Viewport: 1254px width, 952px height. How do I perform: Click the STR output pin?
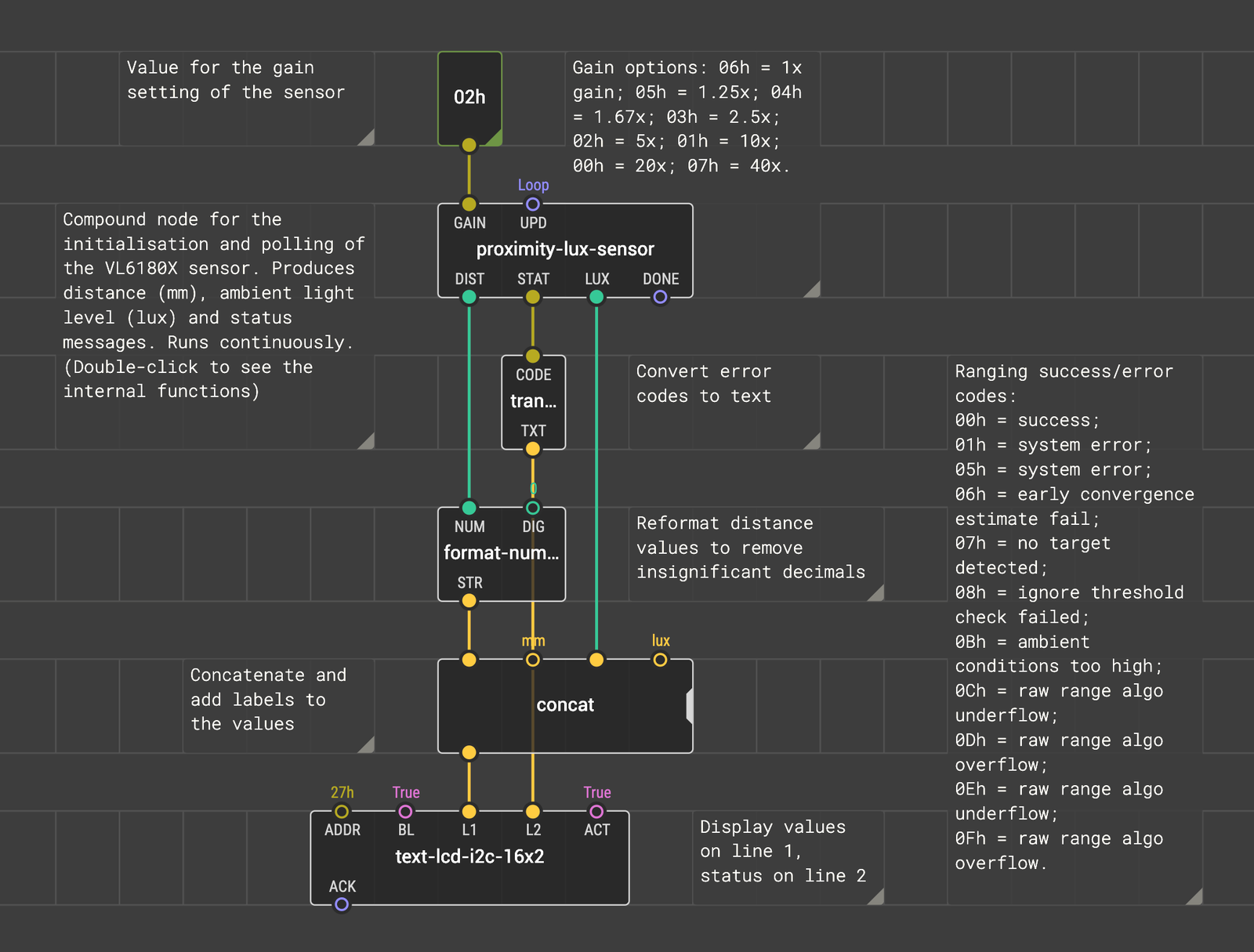(469, 601)
